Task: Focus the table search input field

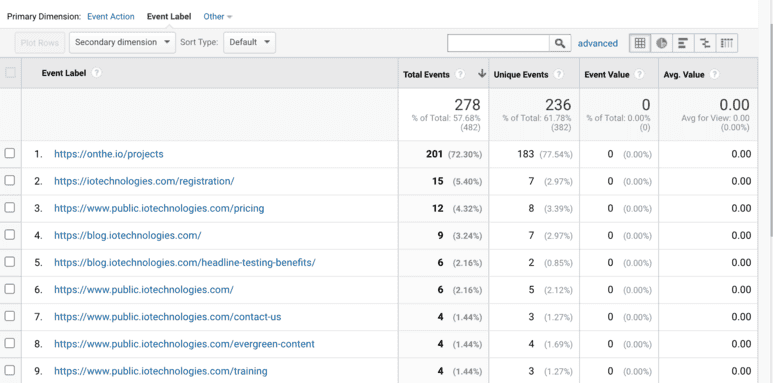Action: click(x=498, y=43)
